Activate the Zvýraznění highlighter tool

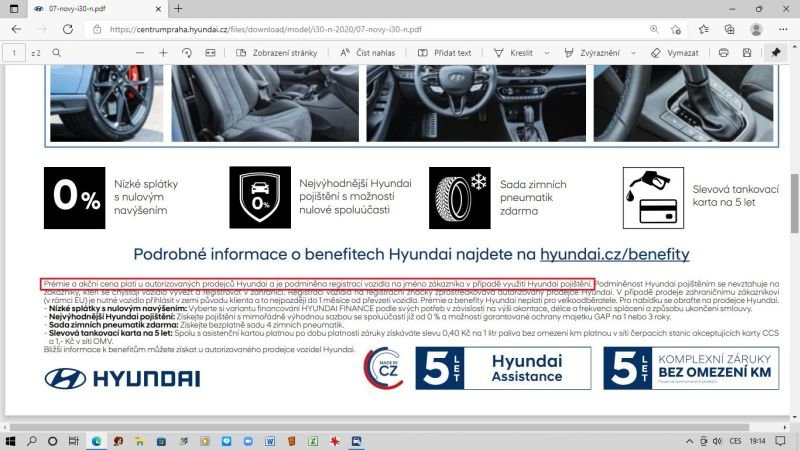coord(592,53)
